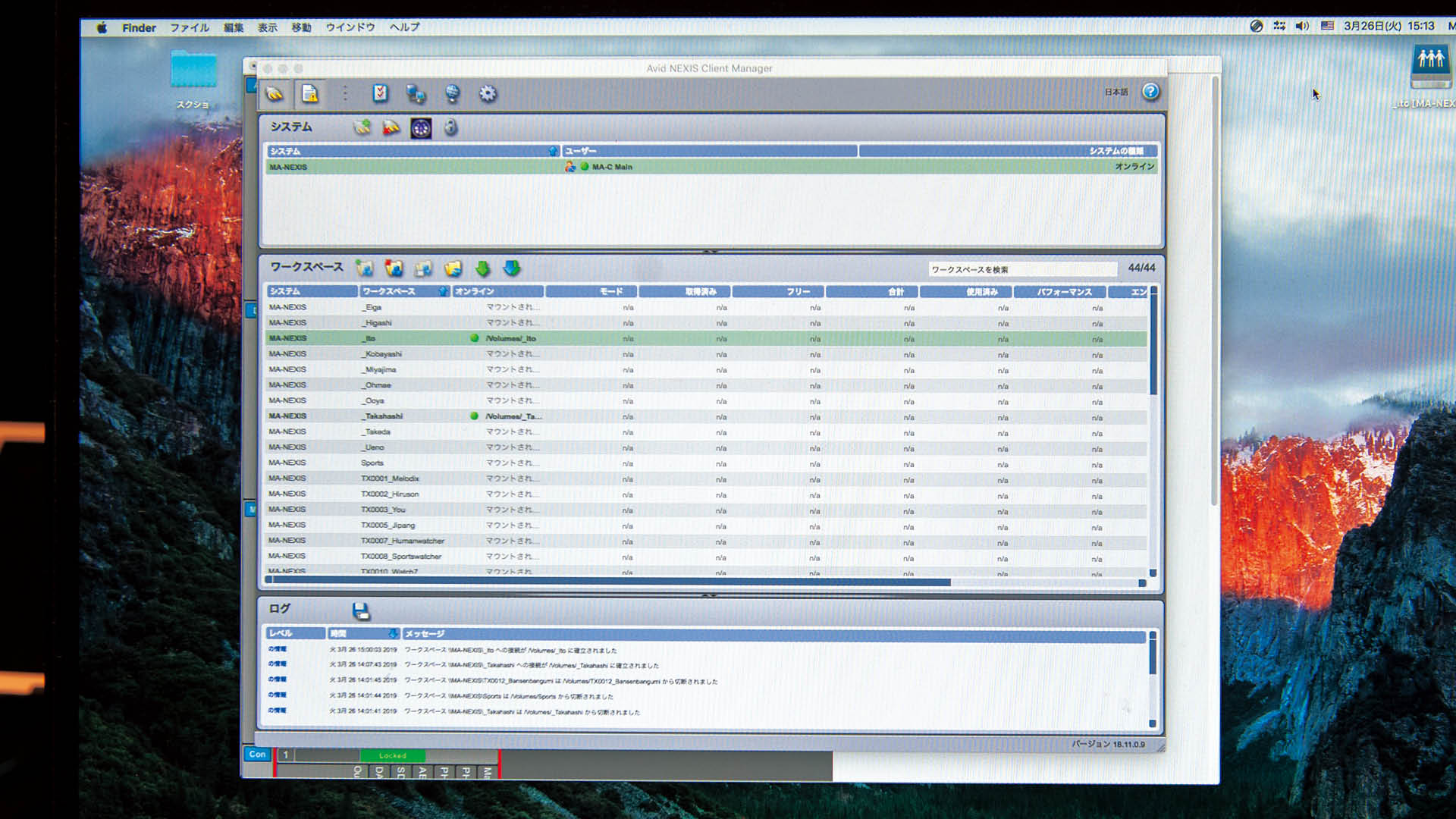Select the _Miyajima workspace row
The width and height of the screenshot is (1456, 819).
click(x=706, y=370)
